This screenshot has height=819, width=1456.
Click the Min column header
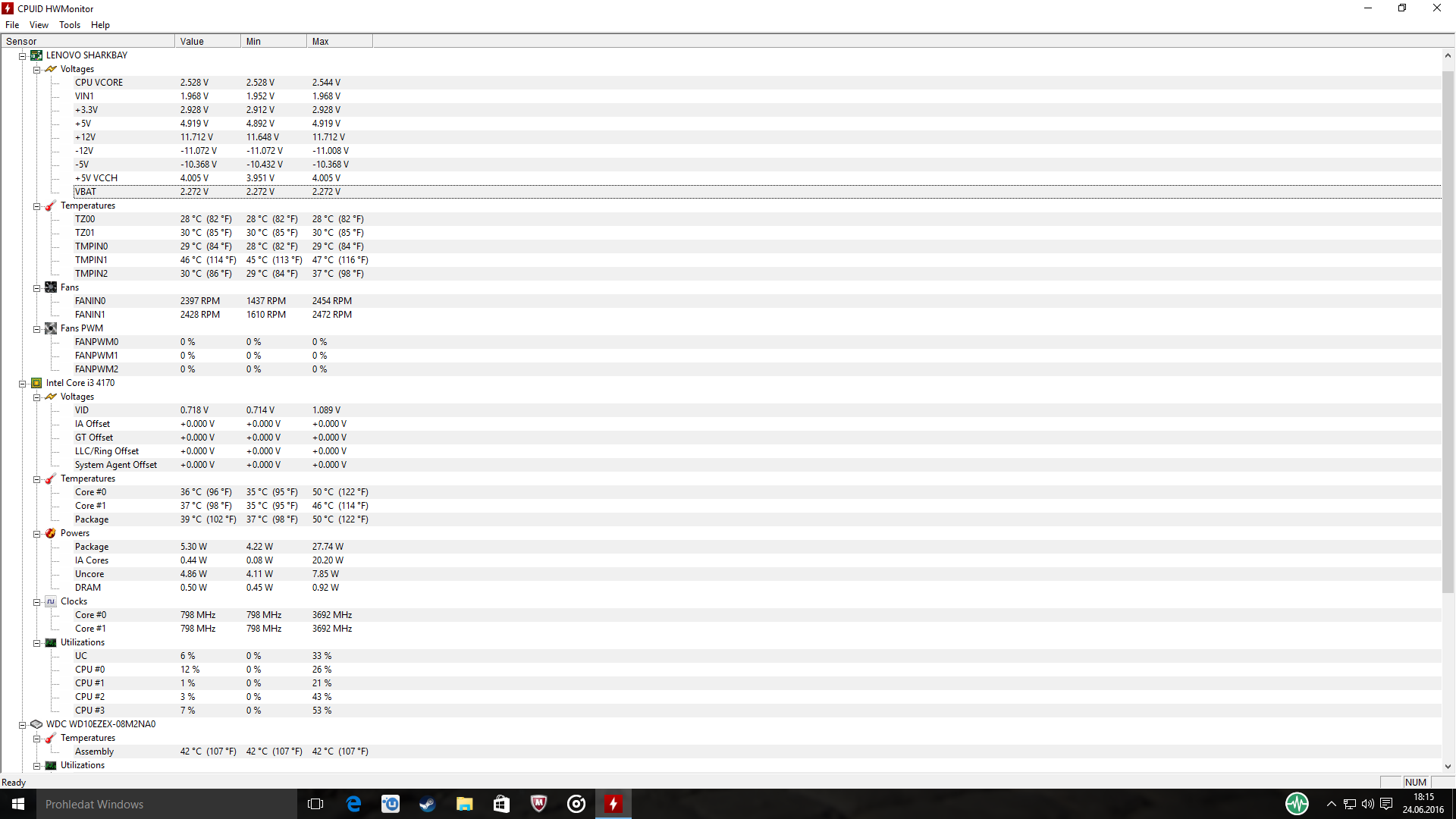click(274, 41)
